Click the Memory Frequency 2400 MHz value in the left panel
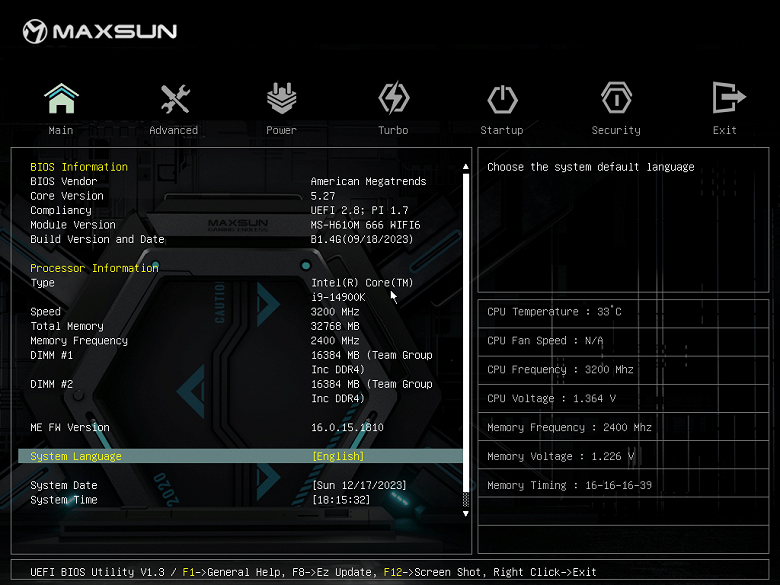Image resolution: width=780 pixels, height=585 pixels. pos(335,340)
